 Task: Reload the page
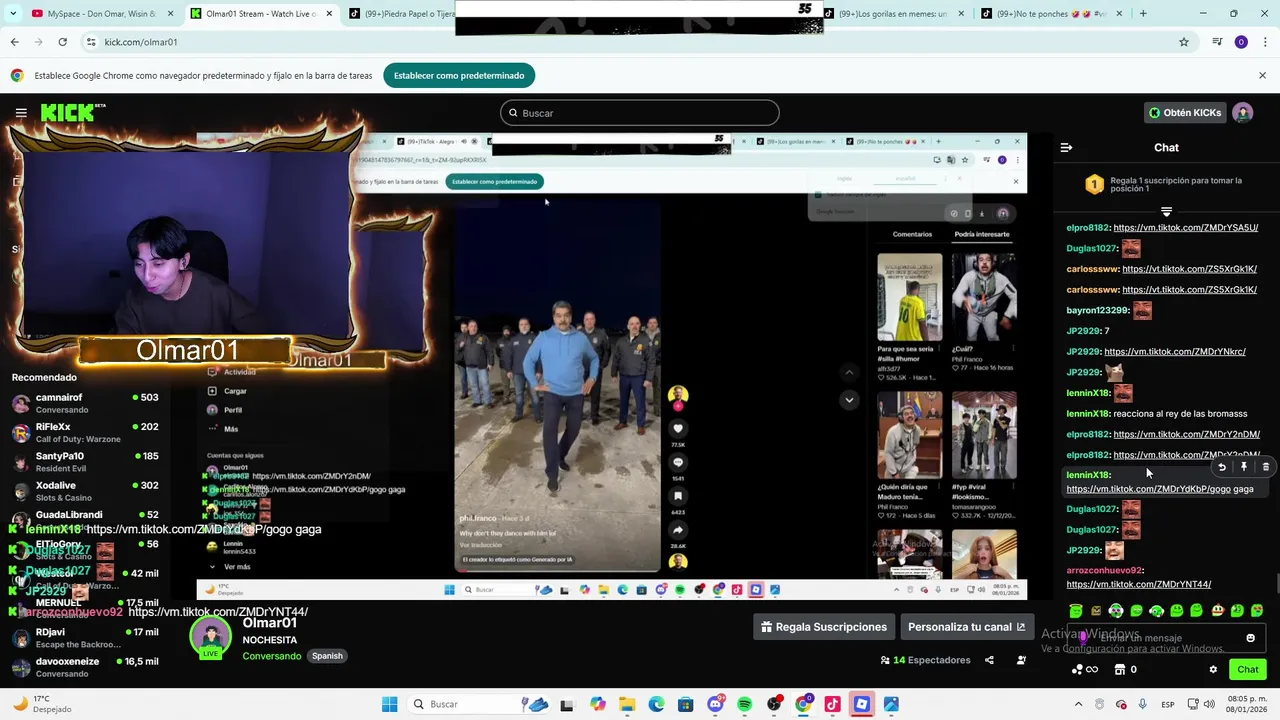click(x=62, y=42)
